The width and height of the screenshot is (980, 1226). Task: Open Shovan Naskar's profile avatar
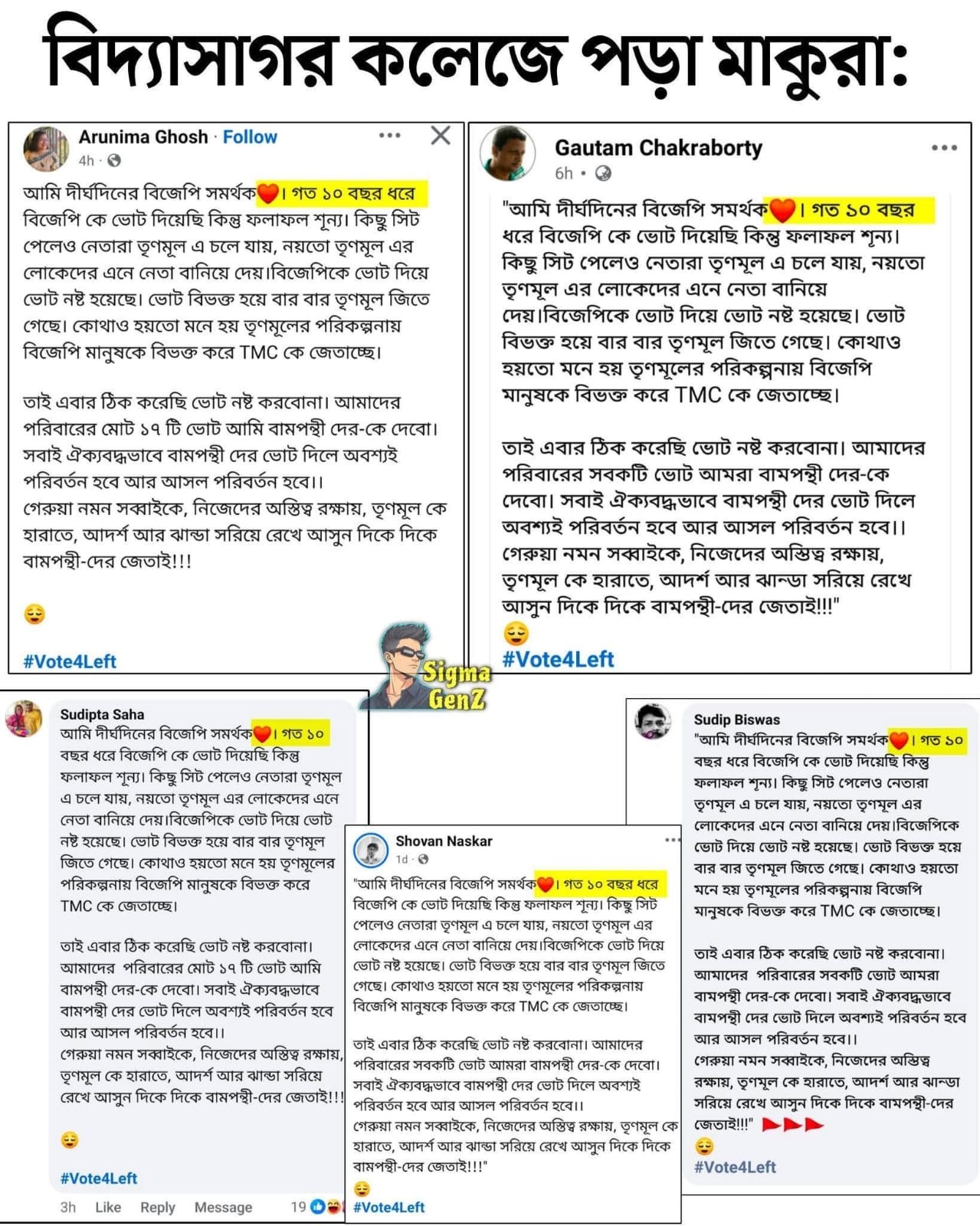tap(372, 850)
